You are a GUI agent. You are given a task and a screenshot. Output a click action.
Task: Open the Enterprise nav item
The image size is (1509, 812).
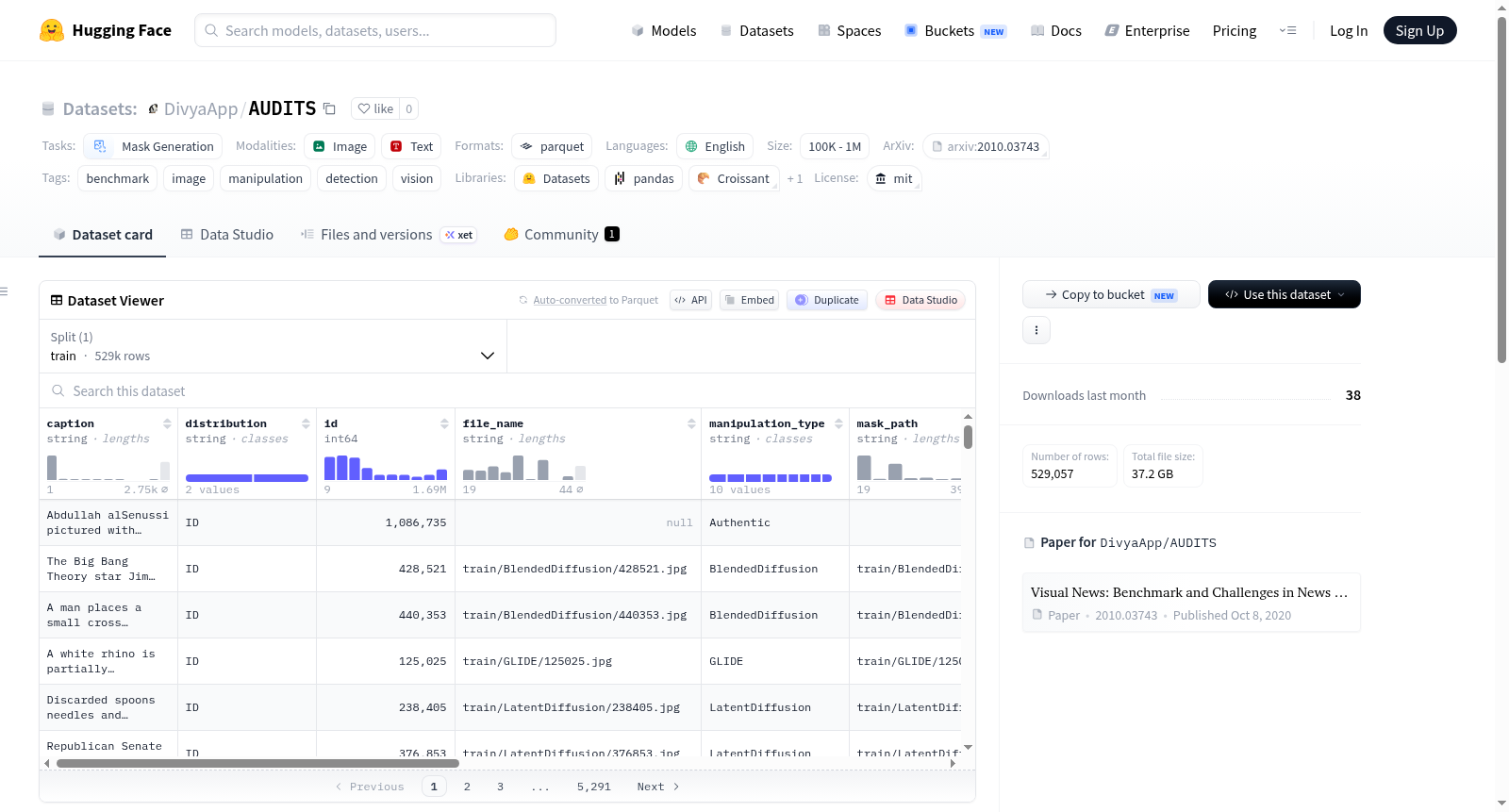pos(1148,31)
